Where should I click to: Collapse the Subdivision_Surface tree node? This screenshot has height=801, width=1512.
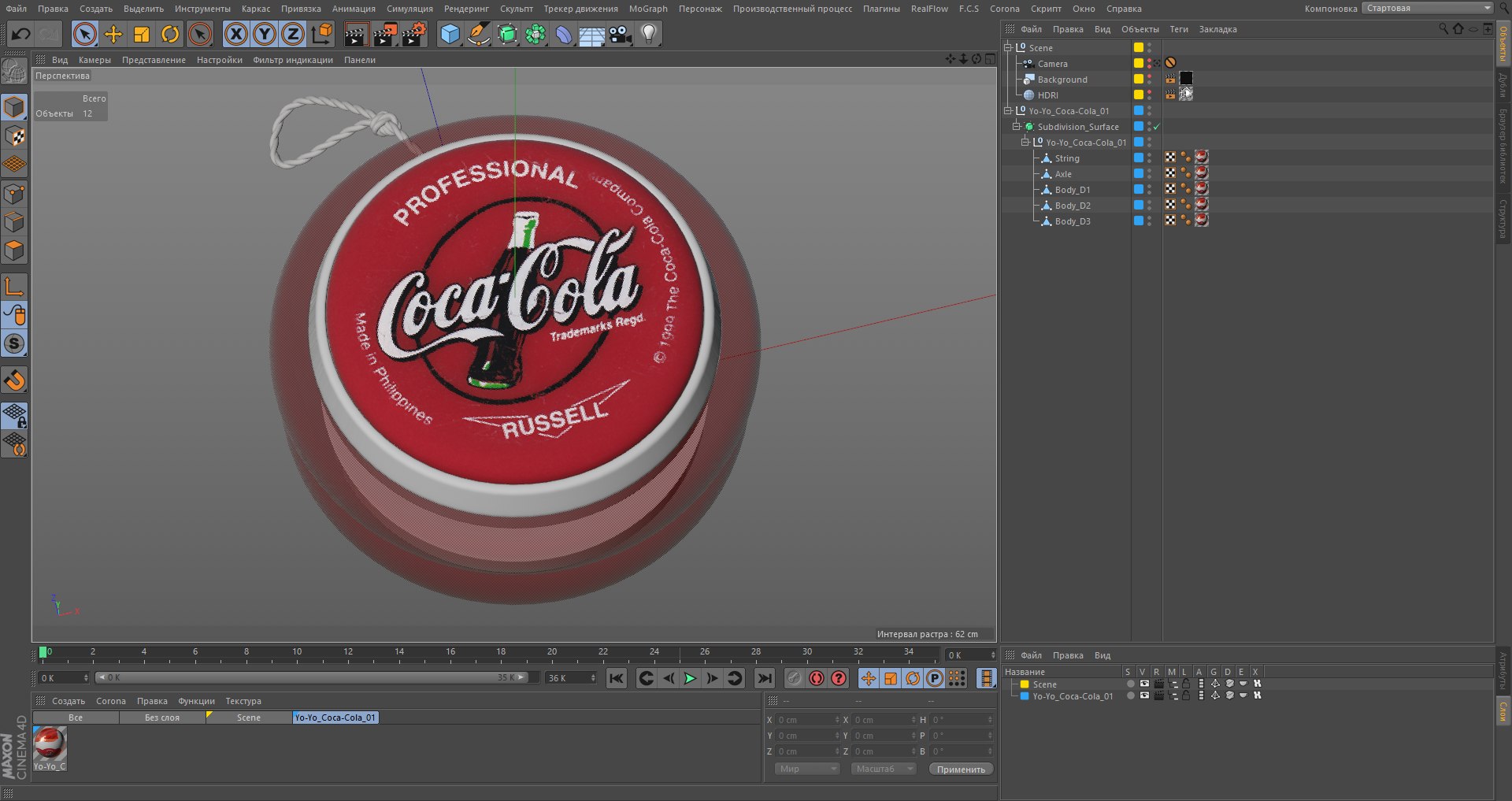(1016, 126)
